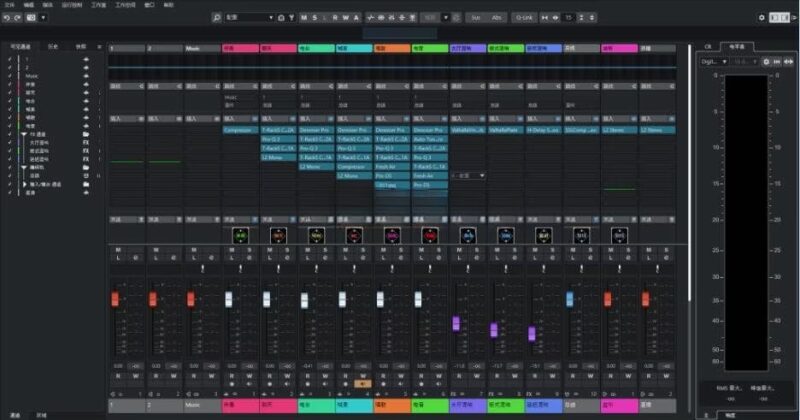Click the Abs button in the toolbar

(496, 17)
